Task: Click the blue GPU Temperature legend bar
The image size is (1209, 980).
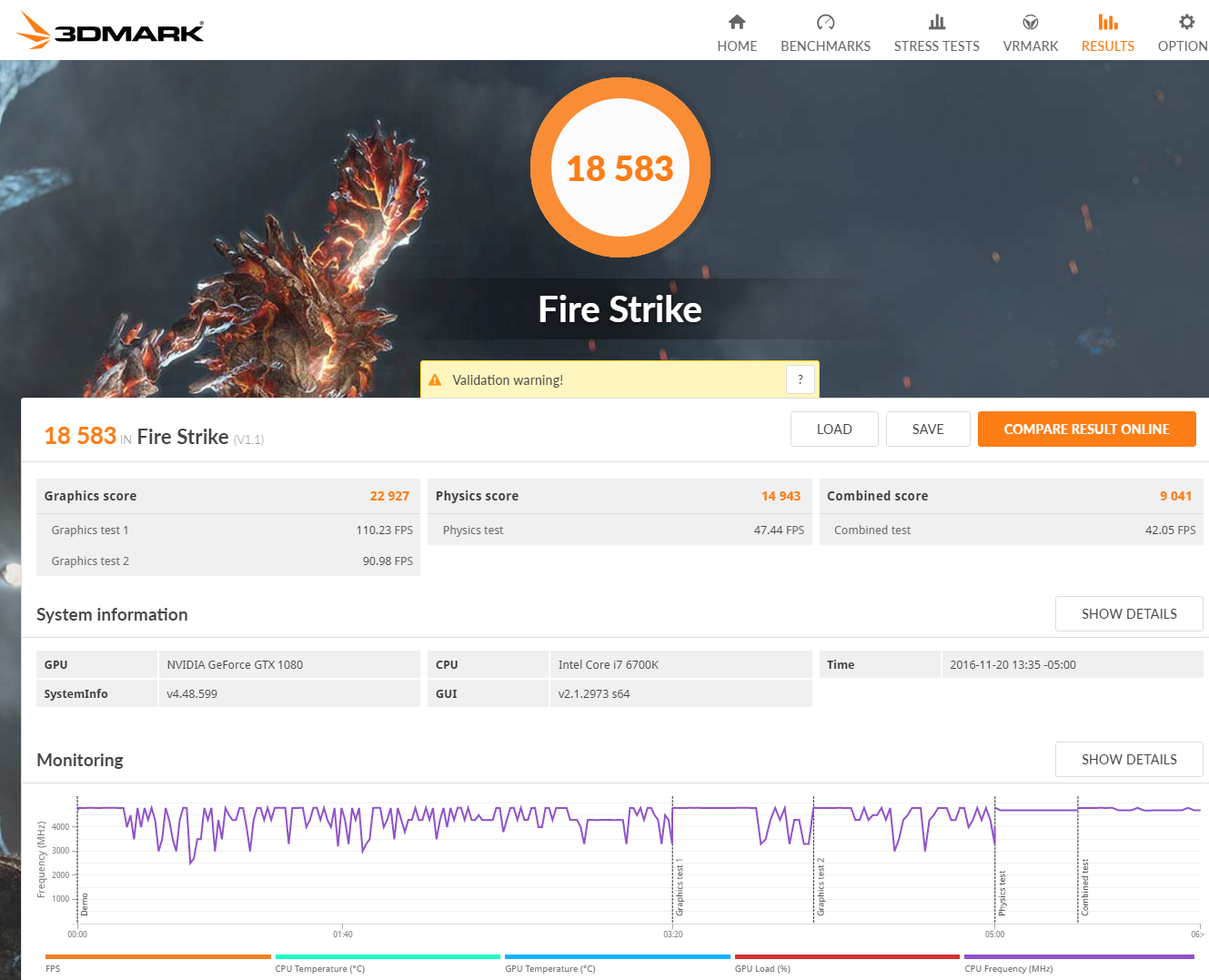Action: pos(618,956)
